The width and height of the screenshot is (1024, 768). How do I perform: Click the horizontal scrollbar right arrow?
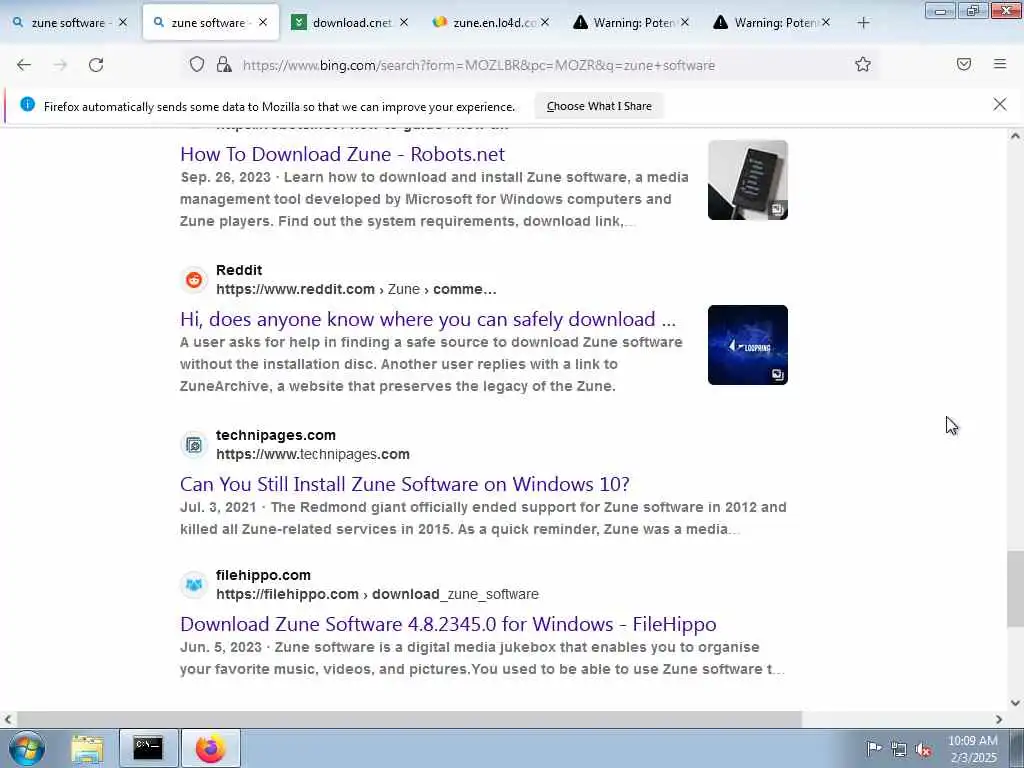[999, 719]
